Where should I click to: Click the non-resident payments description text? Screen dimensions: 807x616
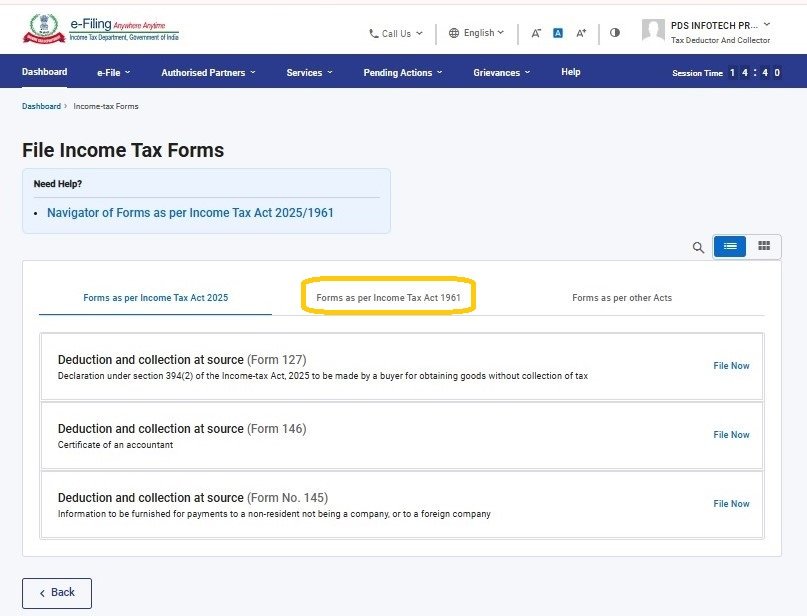coord(274,514)
